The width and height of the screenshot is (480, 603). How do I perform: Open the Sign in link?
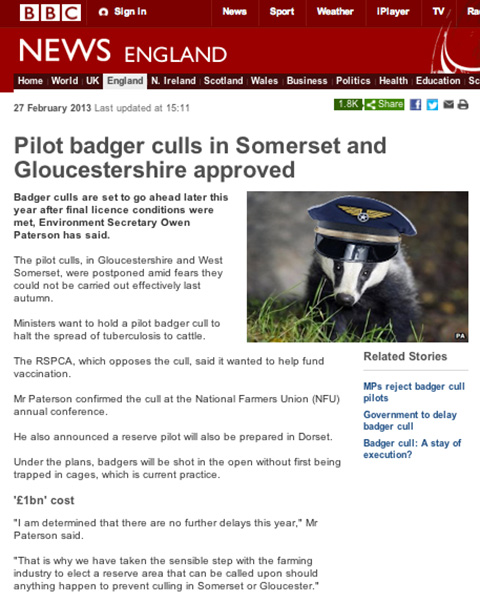(123, 12)
